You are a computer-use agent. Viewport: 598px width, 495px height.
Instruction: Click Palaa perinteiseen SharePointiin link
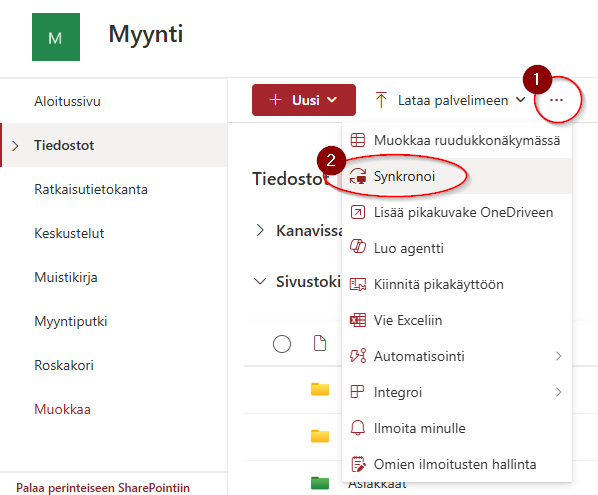point(103,487)
